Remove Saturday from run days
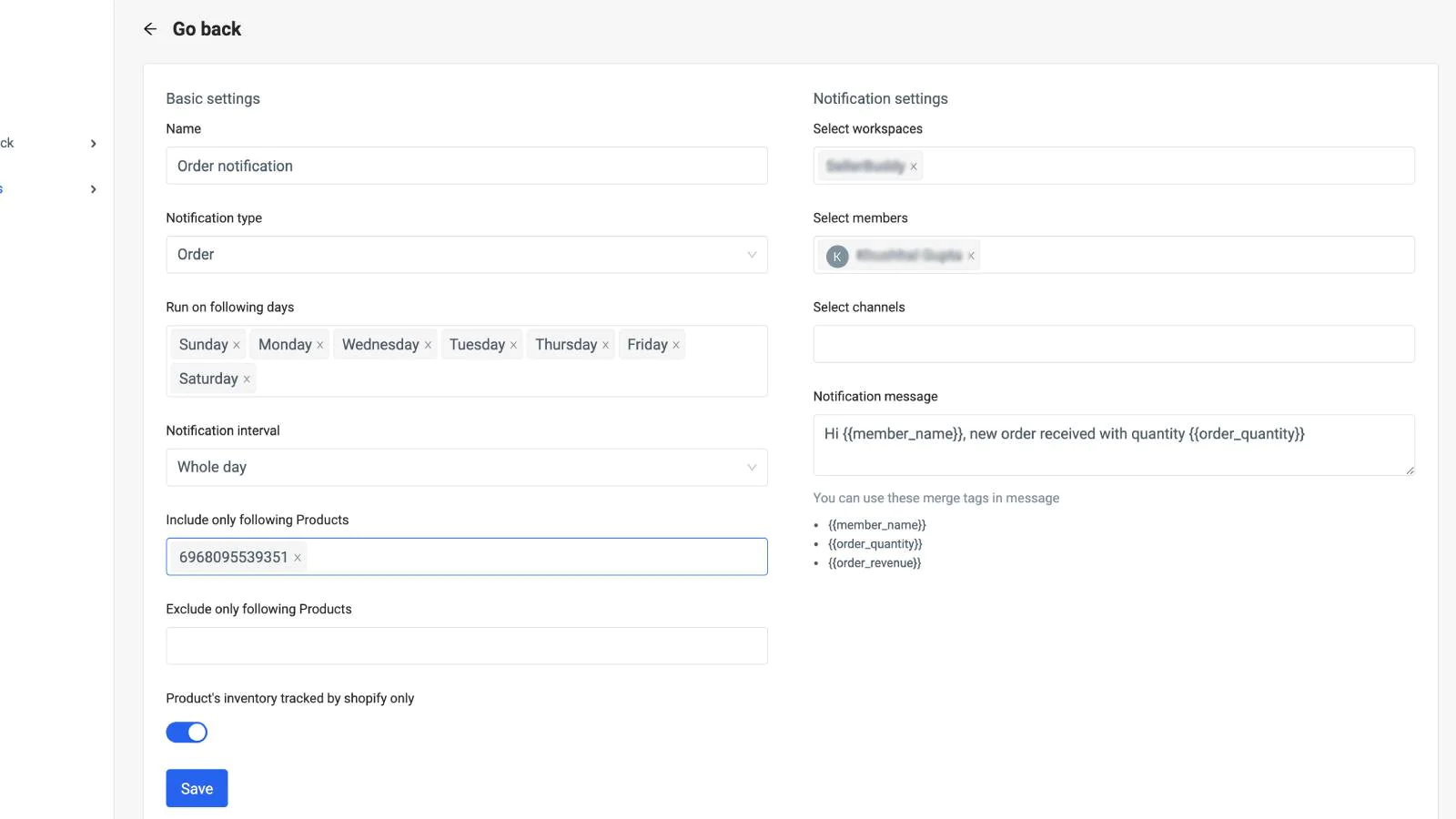This screenshot has width=1456, height=819. (x=247, y=379)
